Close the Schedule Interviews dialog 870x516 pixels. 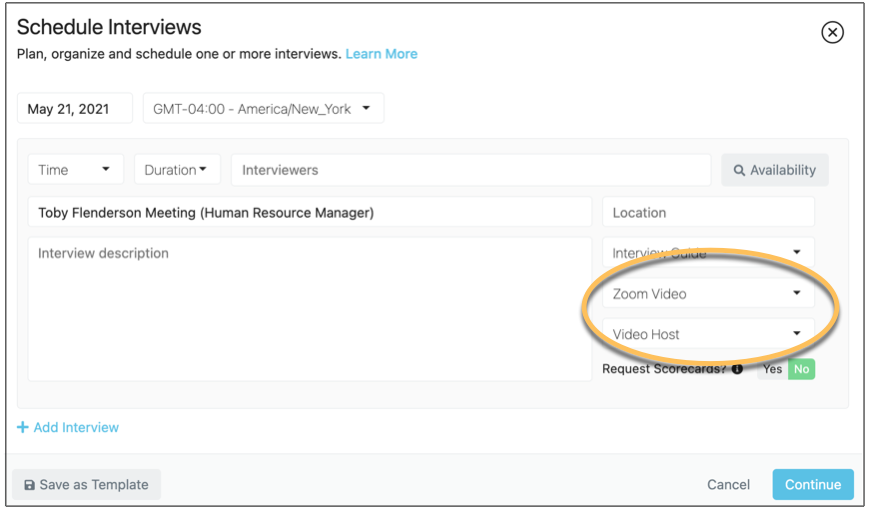(832, 32)
